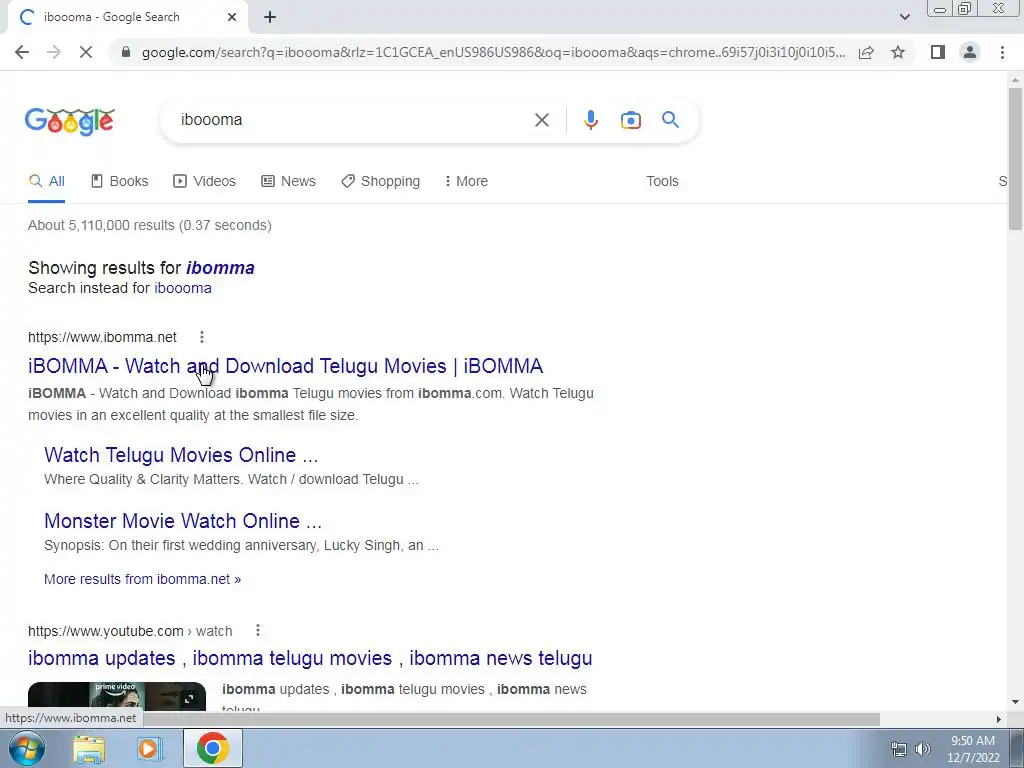
Task: Switch to the Books tab
Action: [x=120, y=182]
